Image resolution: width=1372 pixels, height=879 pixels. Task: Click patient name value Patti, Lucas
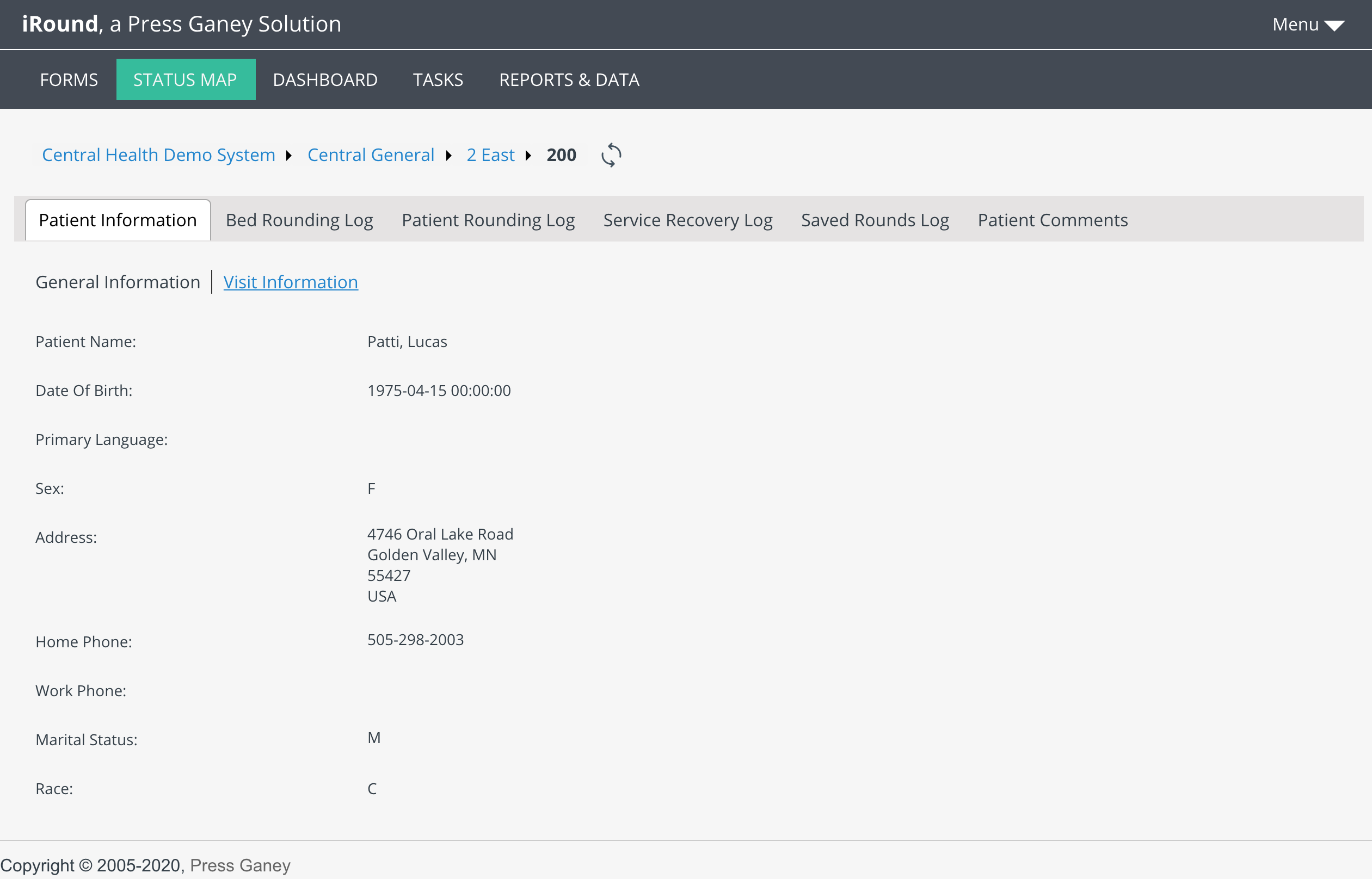407,342
